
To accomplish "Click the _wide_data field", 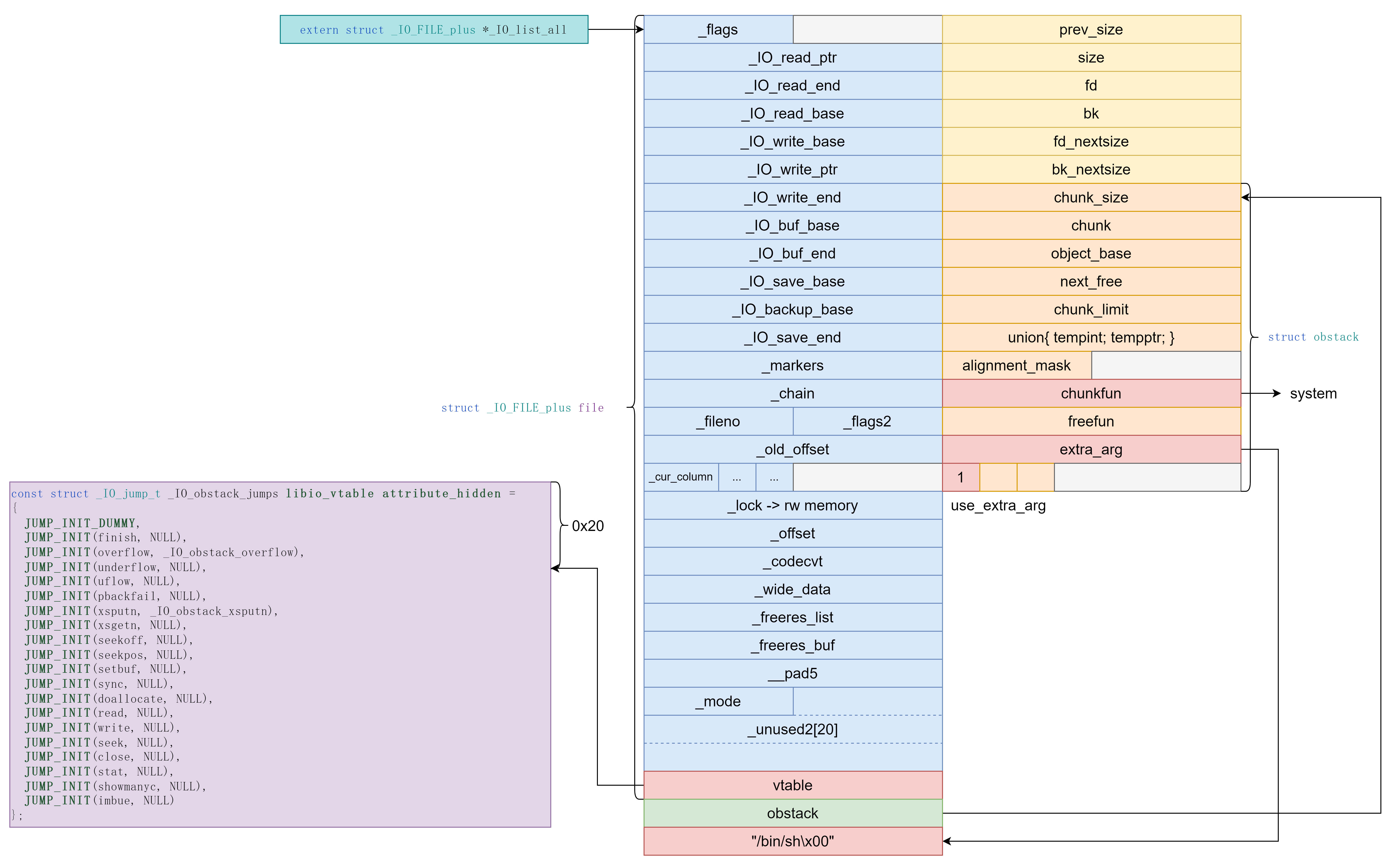I will point(792,589).
